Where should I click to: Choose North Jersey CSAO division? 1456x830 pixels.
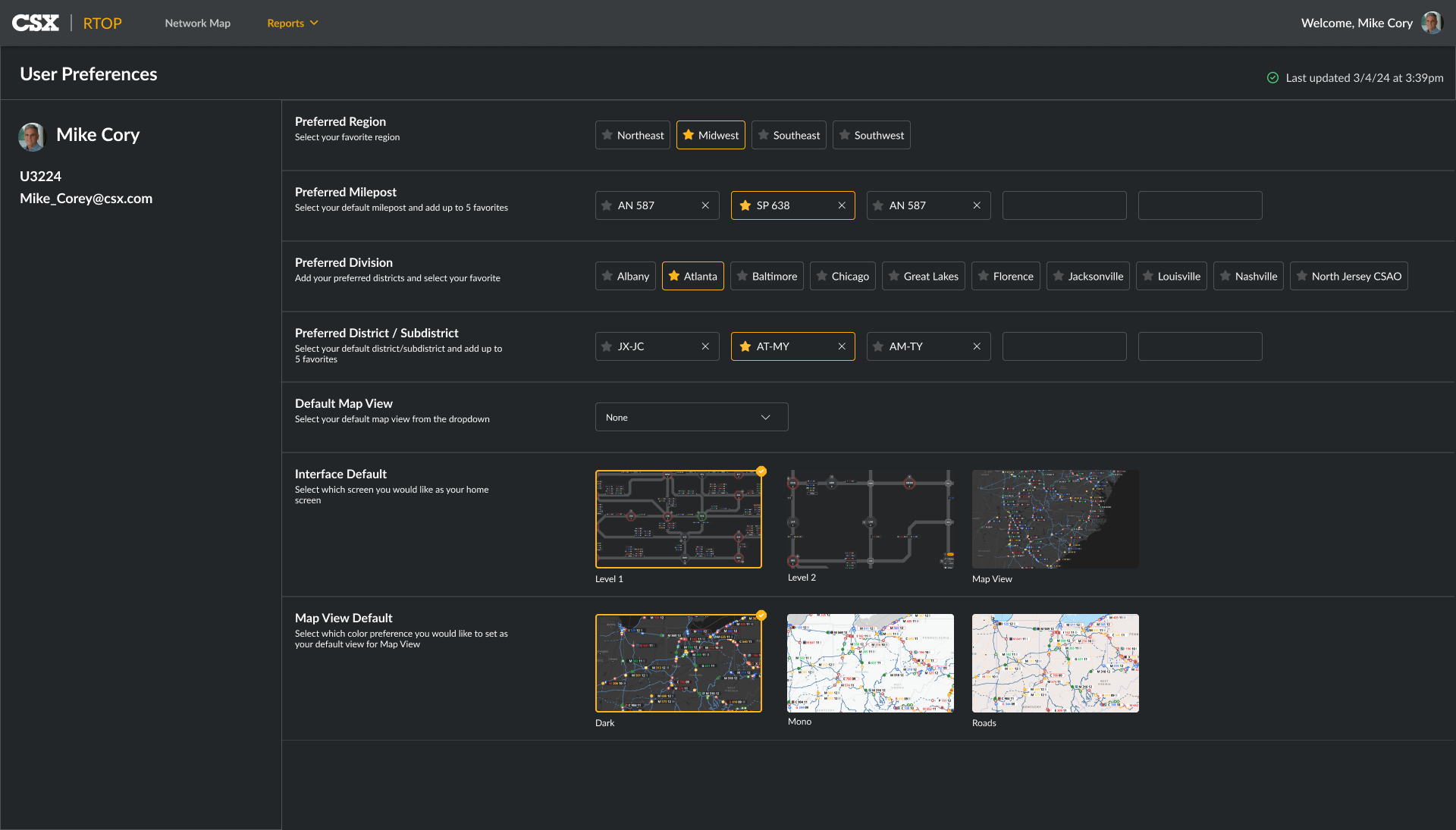point(1348,276)
